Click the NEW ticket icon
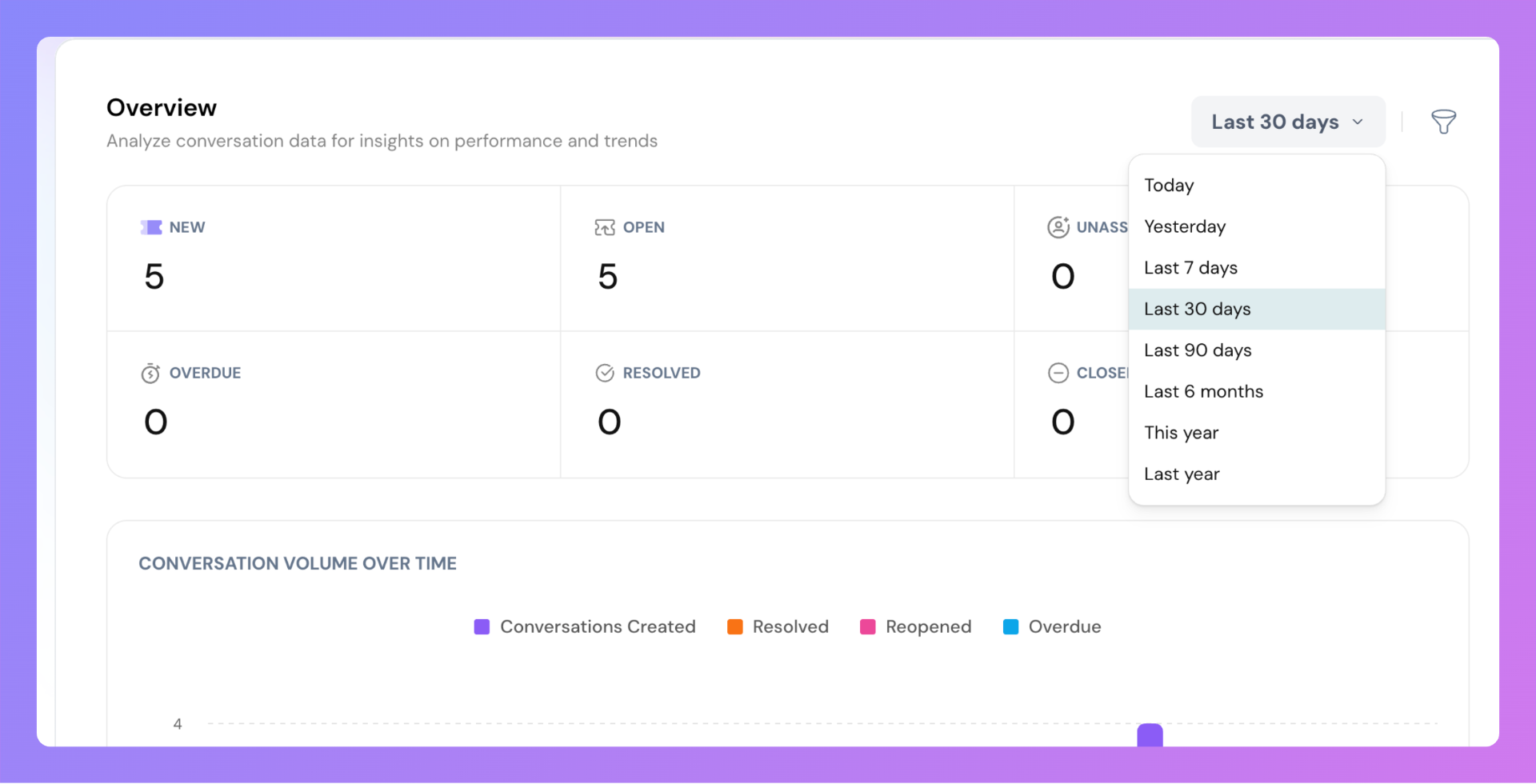This screenshot has height=784, width=1536. (151, 227)
